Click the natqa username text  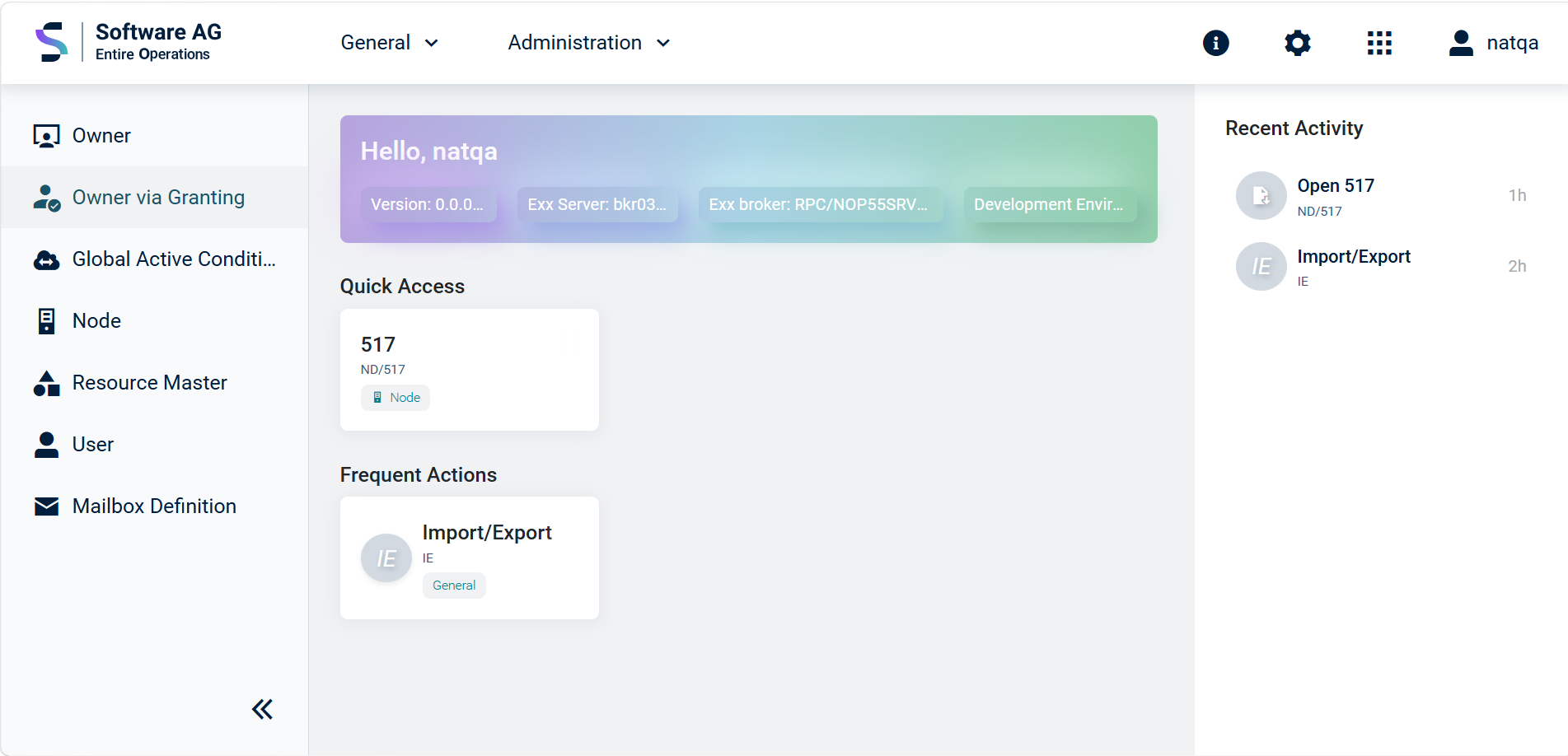coord(1512,43)
